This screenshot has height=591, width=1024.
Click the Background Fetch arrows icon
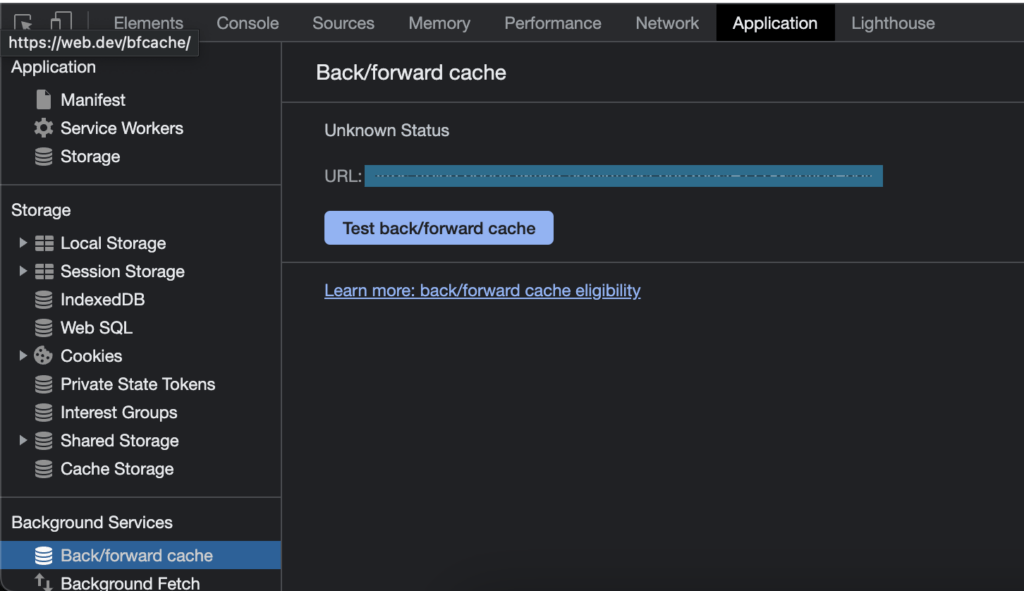coord(43,583)
